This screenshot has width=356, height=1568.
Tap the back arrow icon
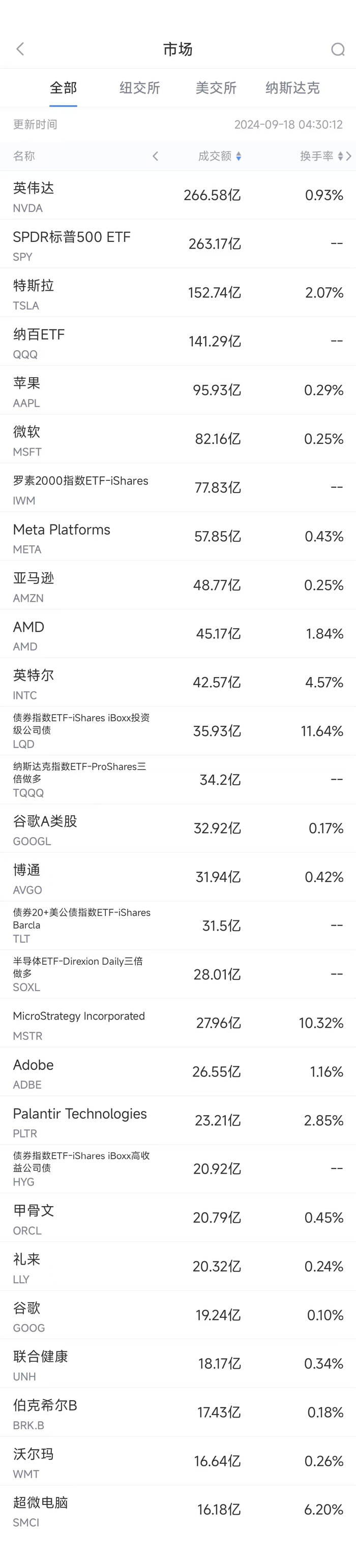tap(21, 49)
